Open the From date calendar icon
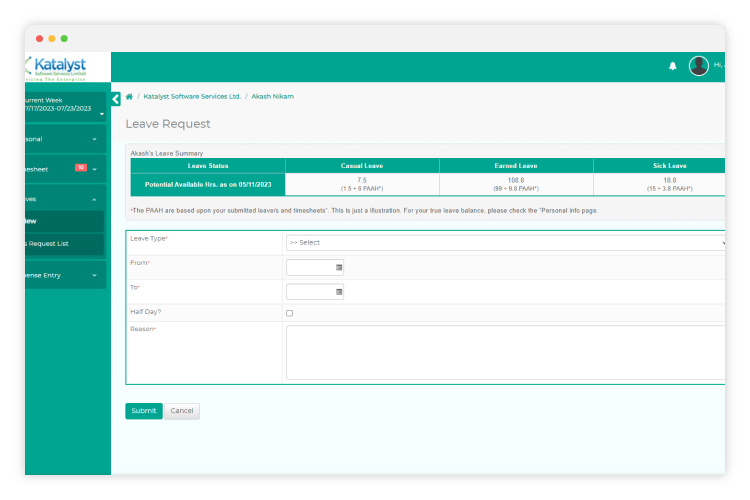Screen dimensions: 750x500 [339, 267]
